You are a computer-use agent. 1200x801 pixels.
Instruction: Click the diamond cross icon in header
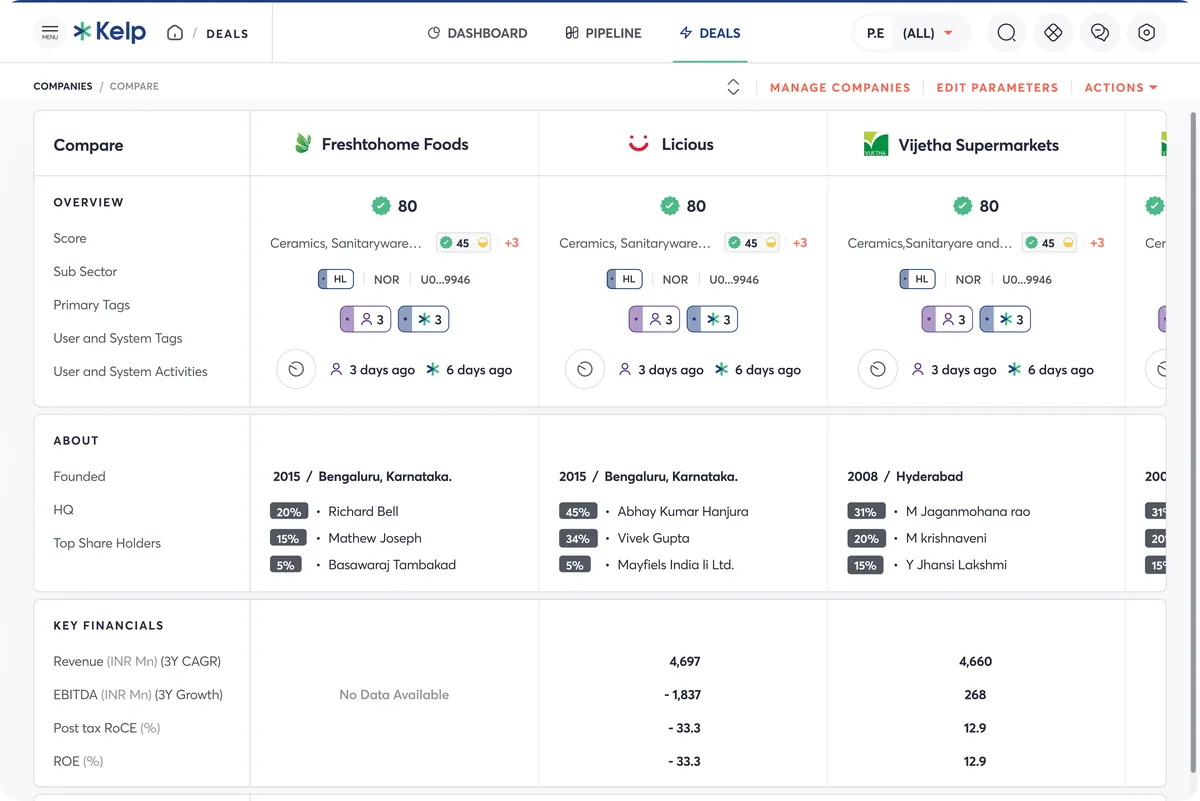click(1053, 33)
